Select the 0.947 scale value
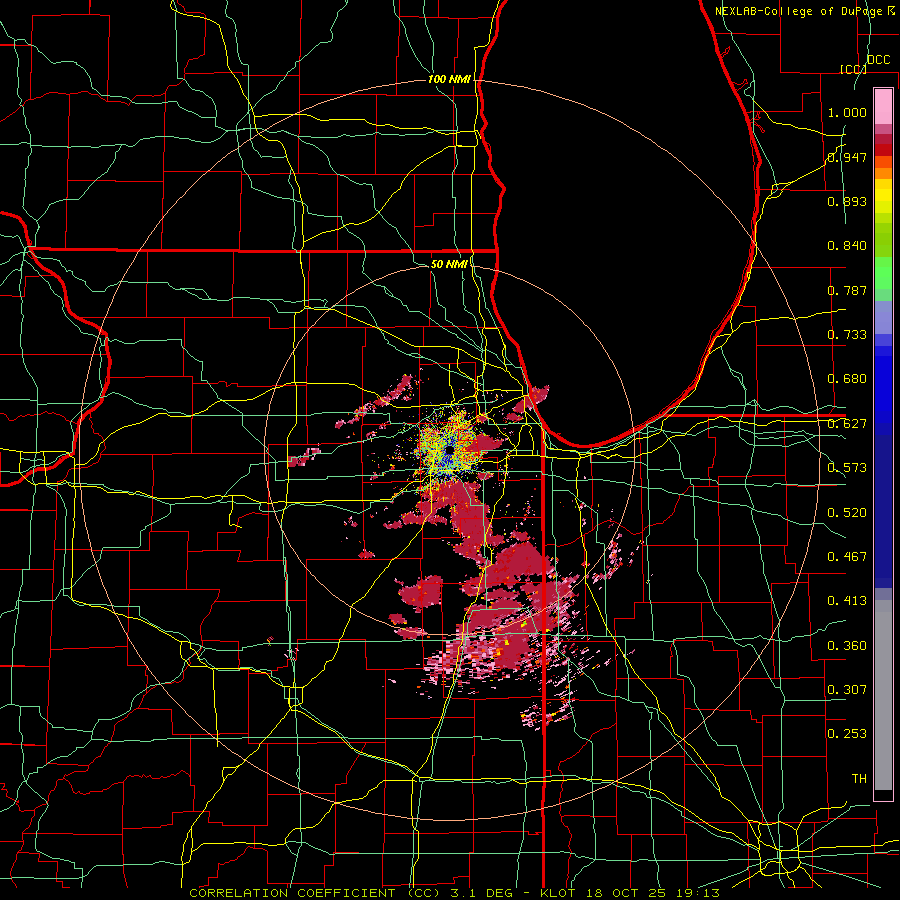This screenshot has width=900, height=900. tap(847, 157)
